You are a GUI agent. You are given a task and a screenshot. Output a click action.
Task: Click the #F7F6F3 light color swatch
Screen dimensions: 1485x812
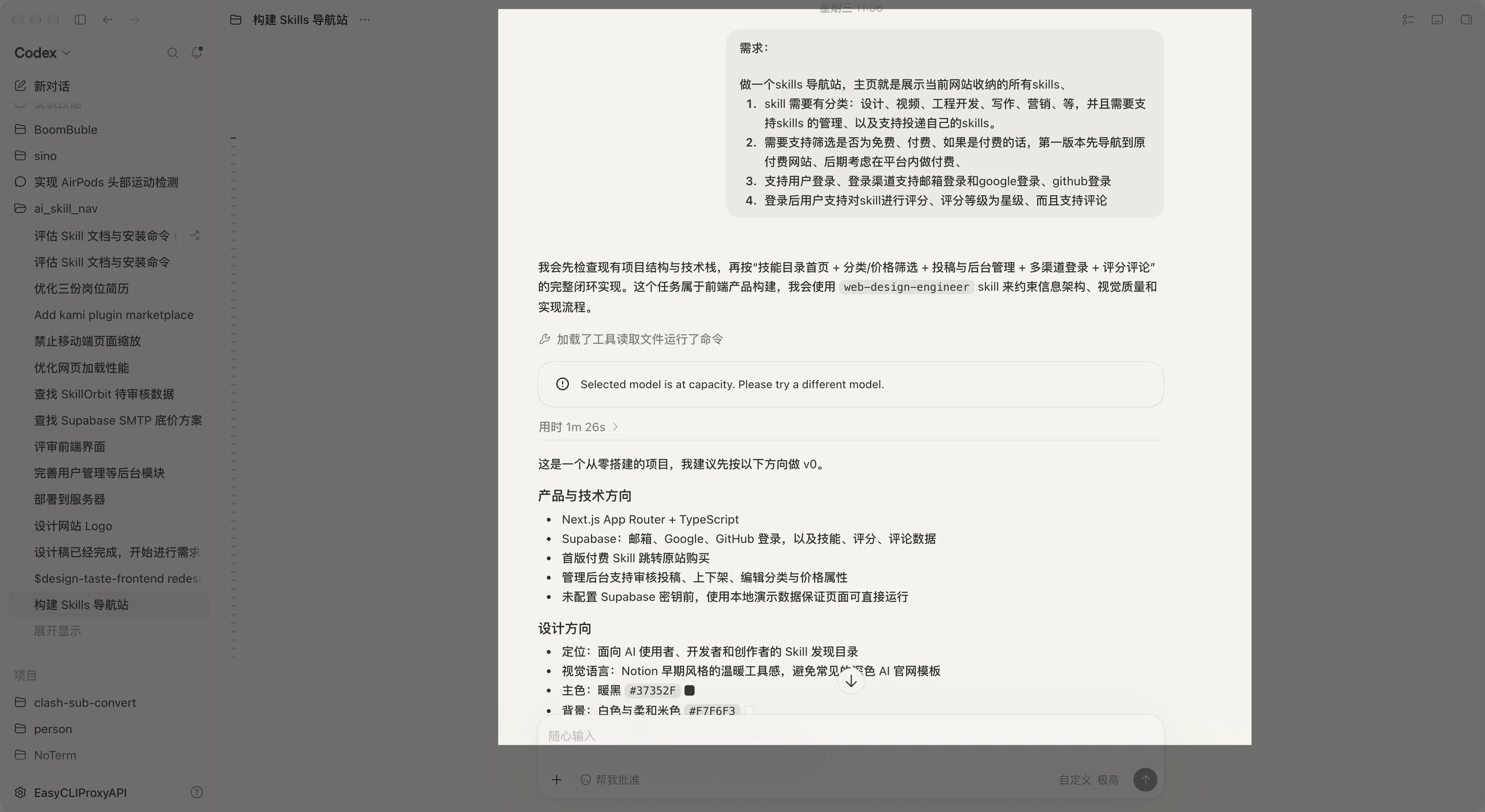[749, 711]
